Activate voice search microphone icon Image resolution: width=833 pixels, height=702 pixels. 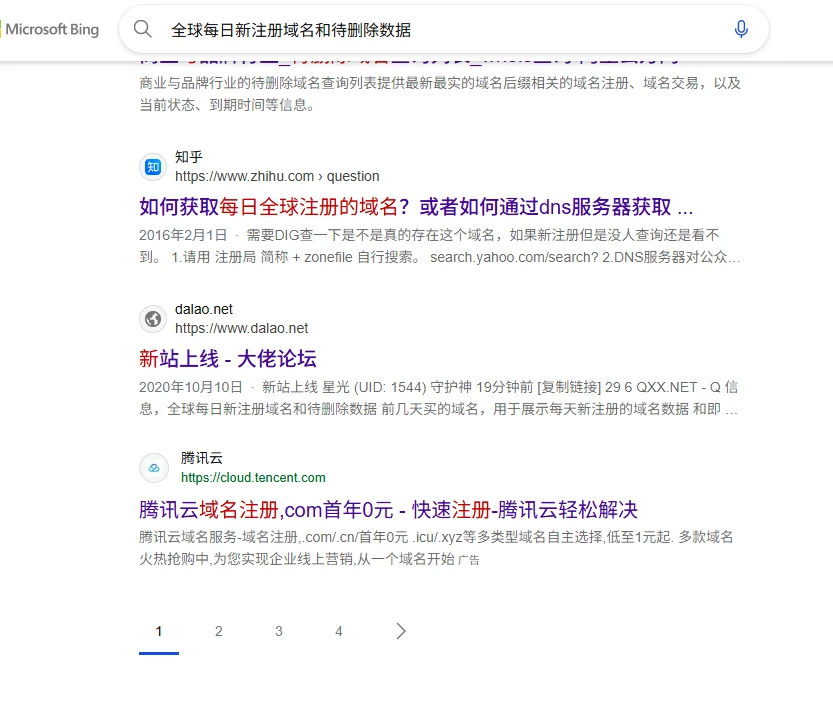click(x=741, y=29)
